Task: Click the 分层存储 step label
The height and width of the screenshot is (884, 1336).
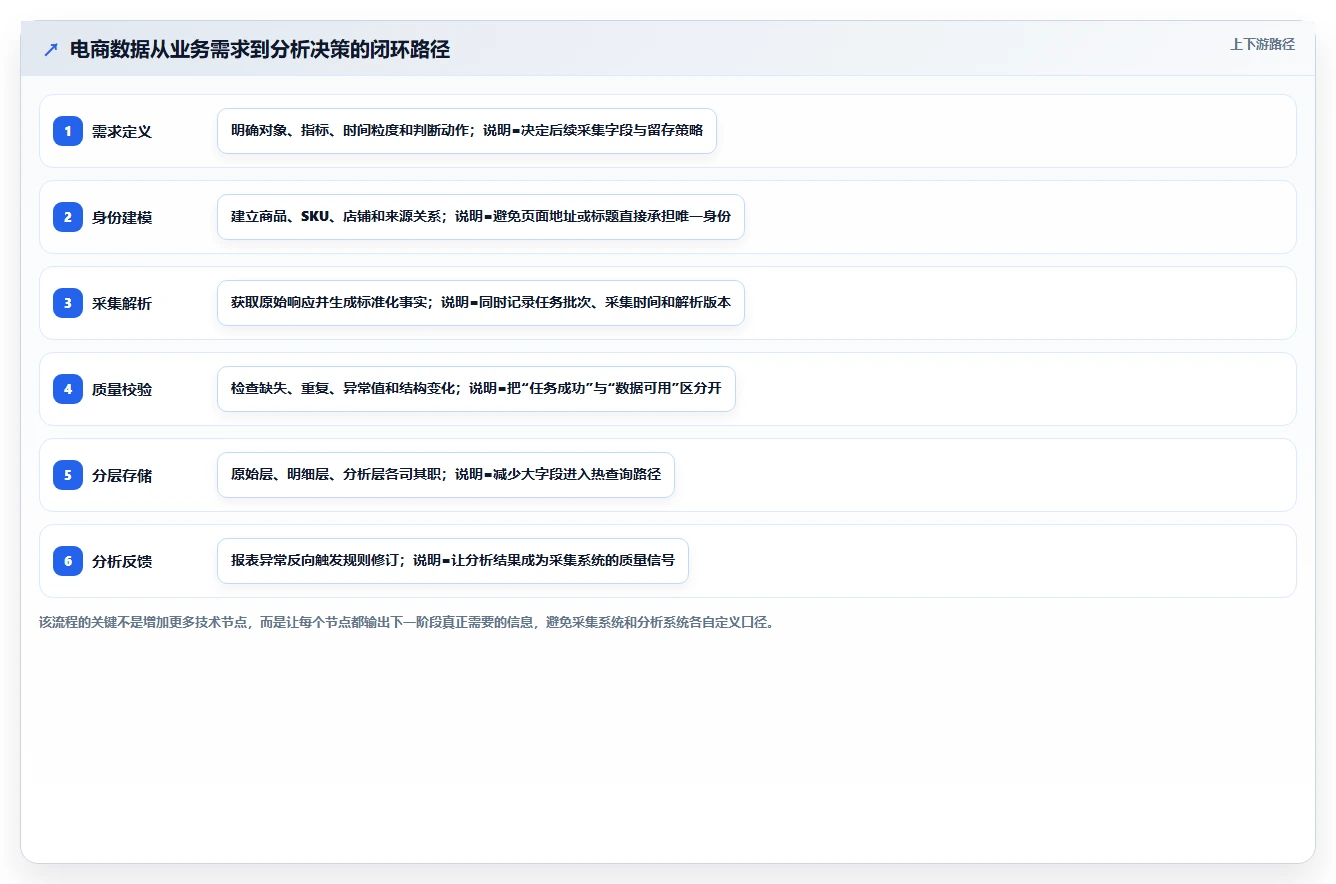Action: coord(122,475)
